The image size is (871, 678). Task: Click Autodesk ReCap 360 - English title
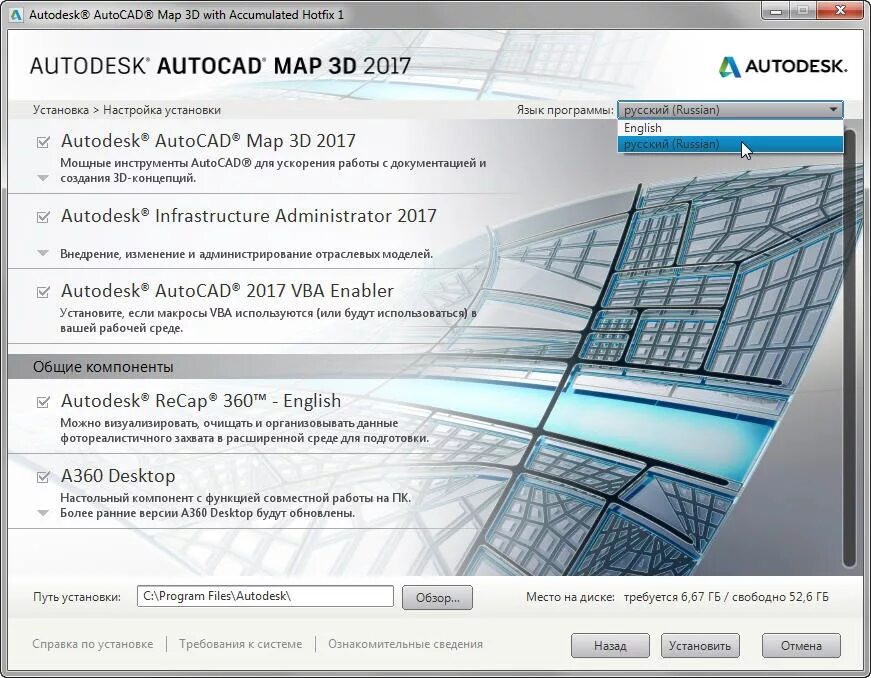point(201,401)
